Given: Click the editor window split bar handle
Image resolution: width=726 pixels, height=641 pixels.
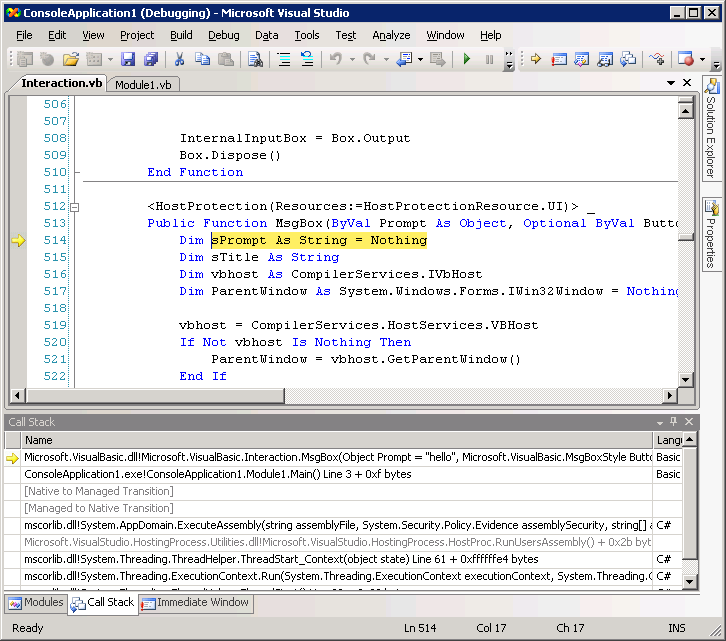Looking at the screenshot, I should click(x=685, y=99).
